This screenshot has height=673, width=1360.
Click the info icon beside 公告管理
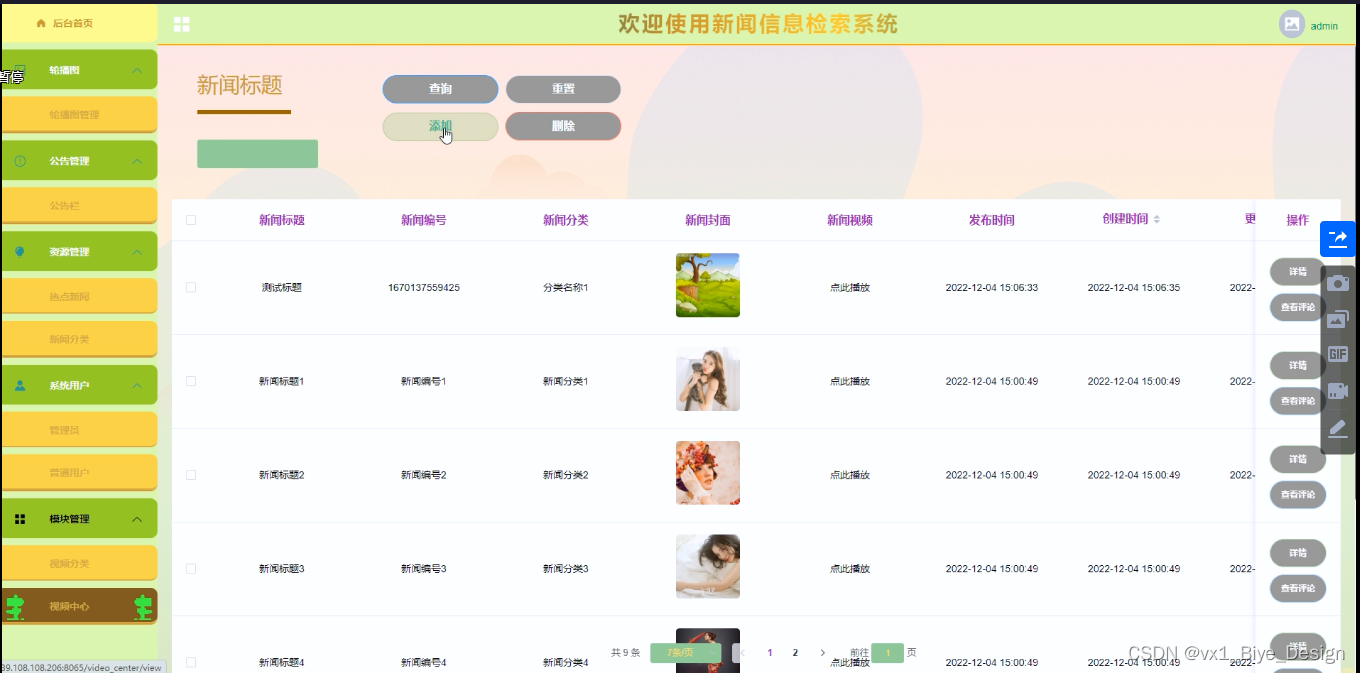coord(20,161)
